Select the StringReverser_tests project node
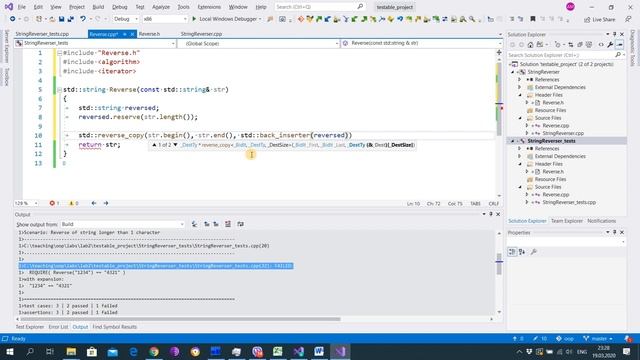This screenshot has height=360, width=640. 551,141
